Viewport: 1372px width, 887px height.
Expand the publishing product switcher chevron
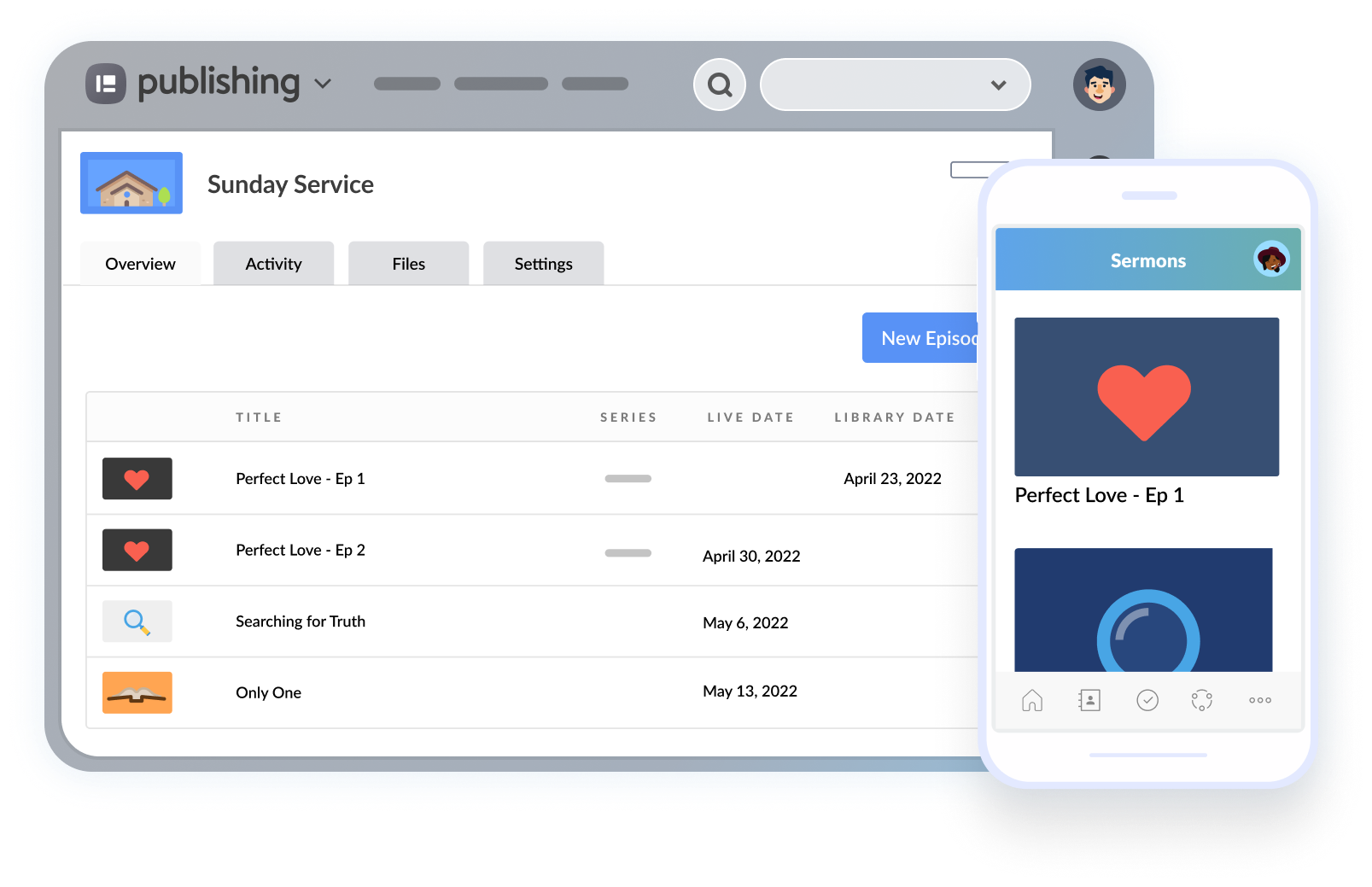323,84
